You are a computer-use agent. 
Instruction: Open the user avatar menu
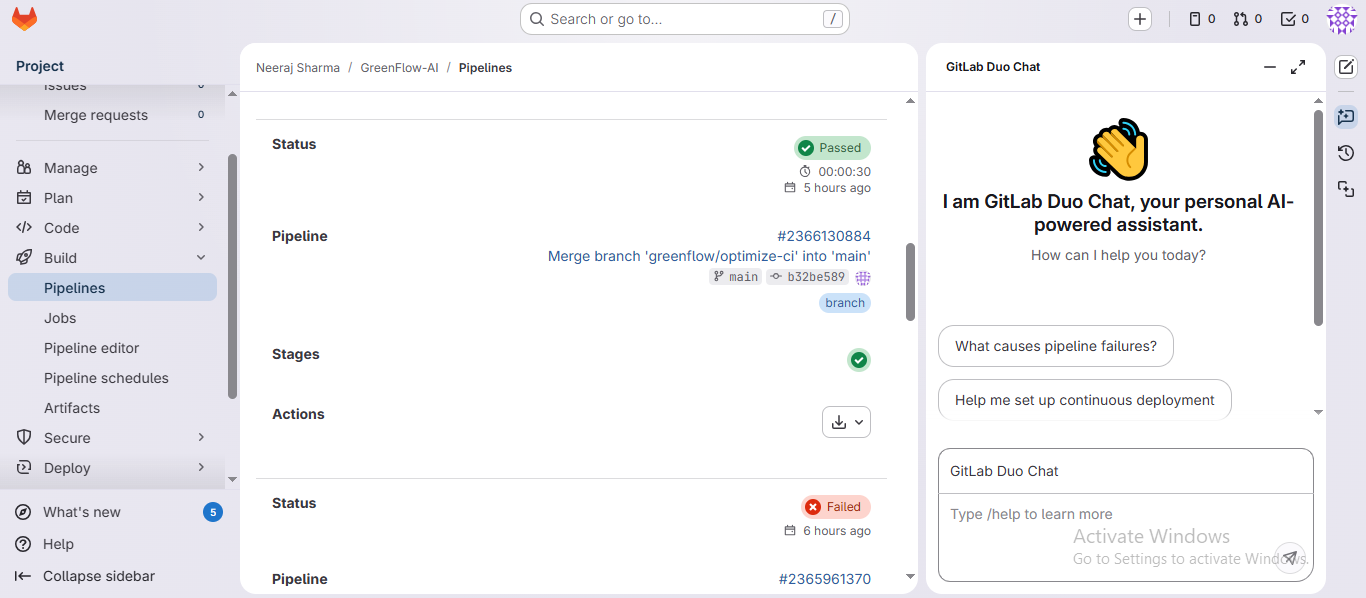coord(1341,19)
